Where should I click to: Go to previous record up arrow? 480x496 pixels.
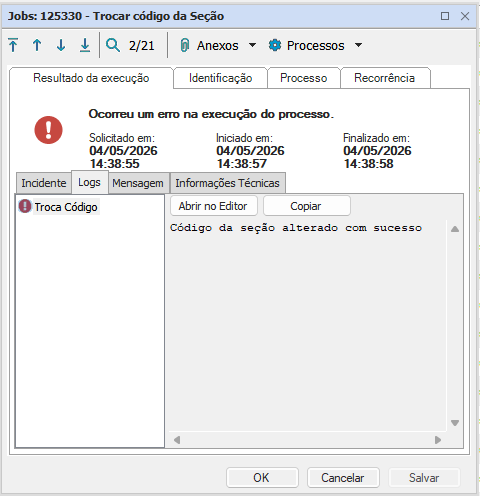[x=37, y=45]
